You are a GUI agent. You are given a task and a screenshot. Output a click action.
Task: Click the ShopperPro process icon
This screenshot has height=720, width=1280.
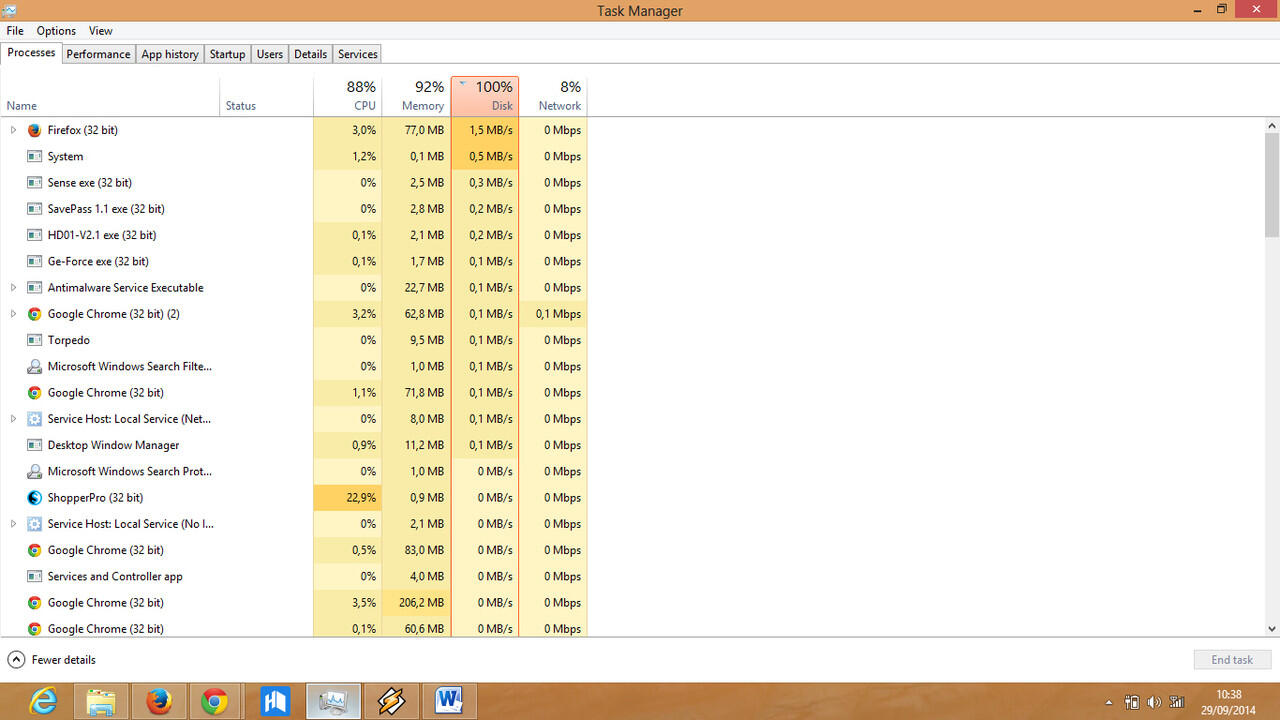[x=34, y=497]
